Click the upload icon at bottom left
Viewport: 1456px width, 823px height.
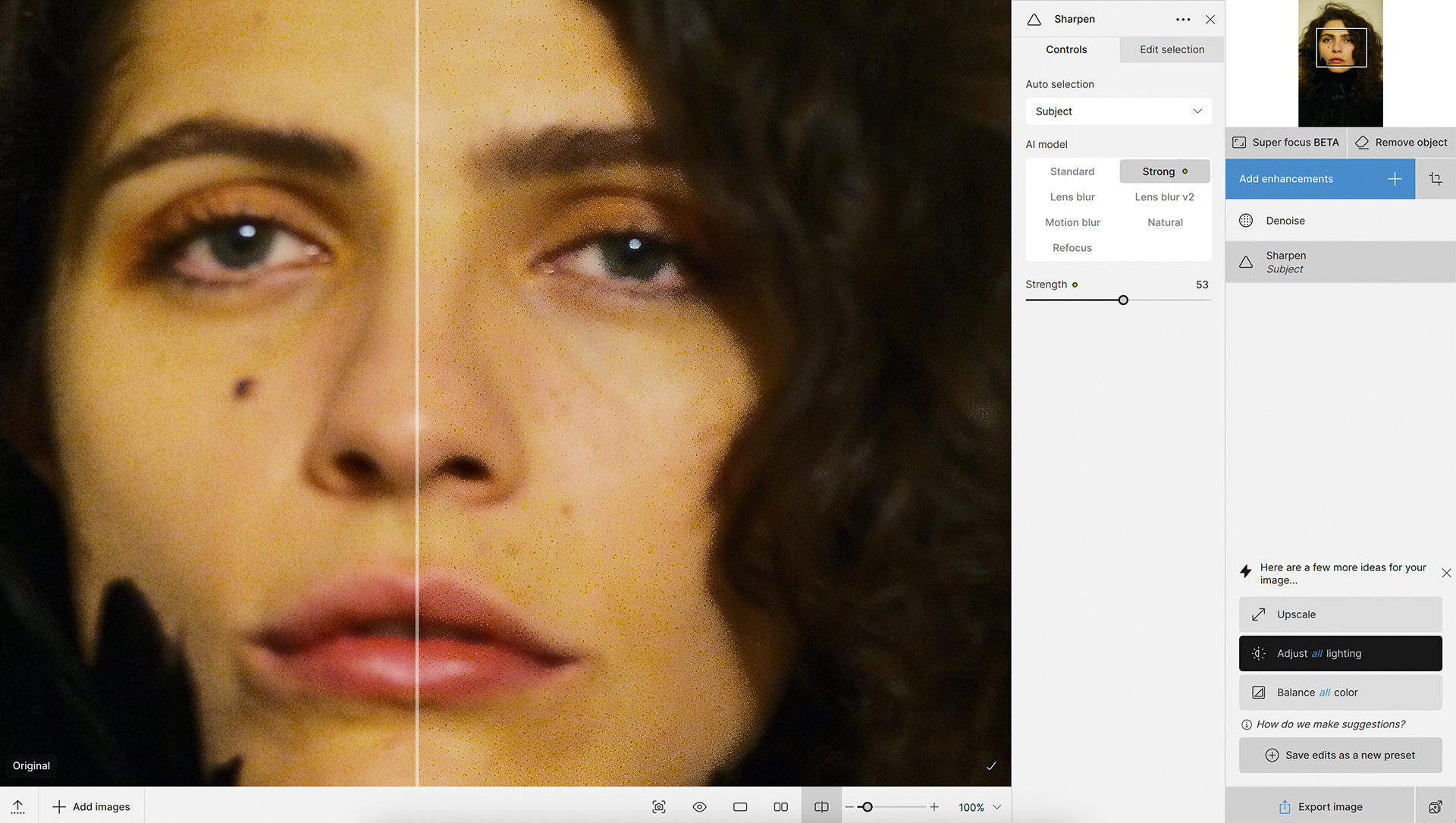pyautogui.click(x=18, y=807)
